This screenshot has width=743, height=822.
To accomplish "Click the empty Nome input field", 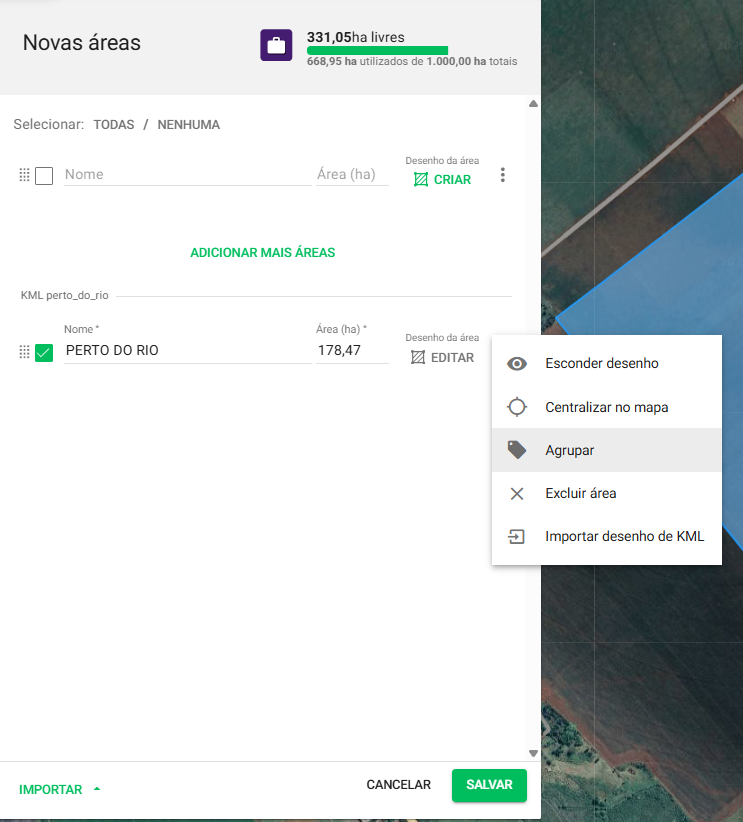I will (187, 174).
